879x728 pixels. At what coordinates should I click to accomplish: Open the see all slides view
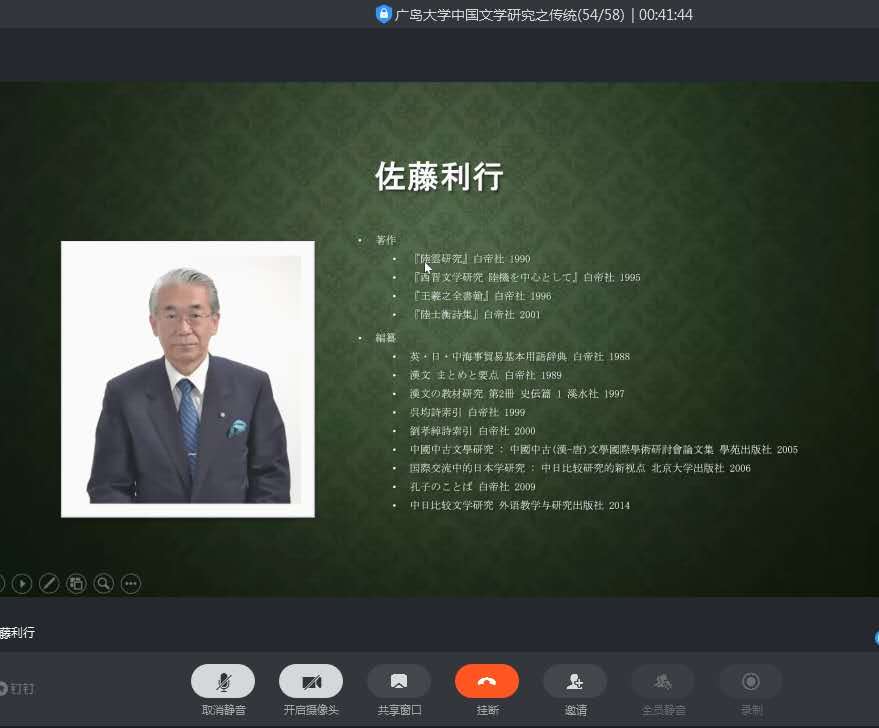[76, 583]
